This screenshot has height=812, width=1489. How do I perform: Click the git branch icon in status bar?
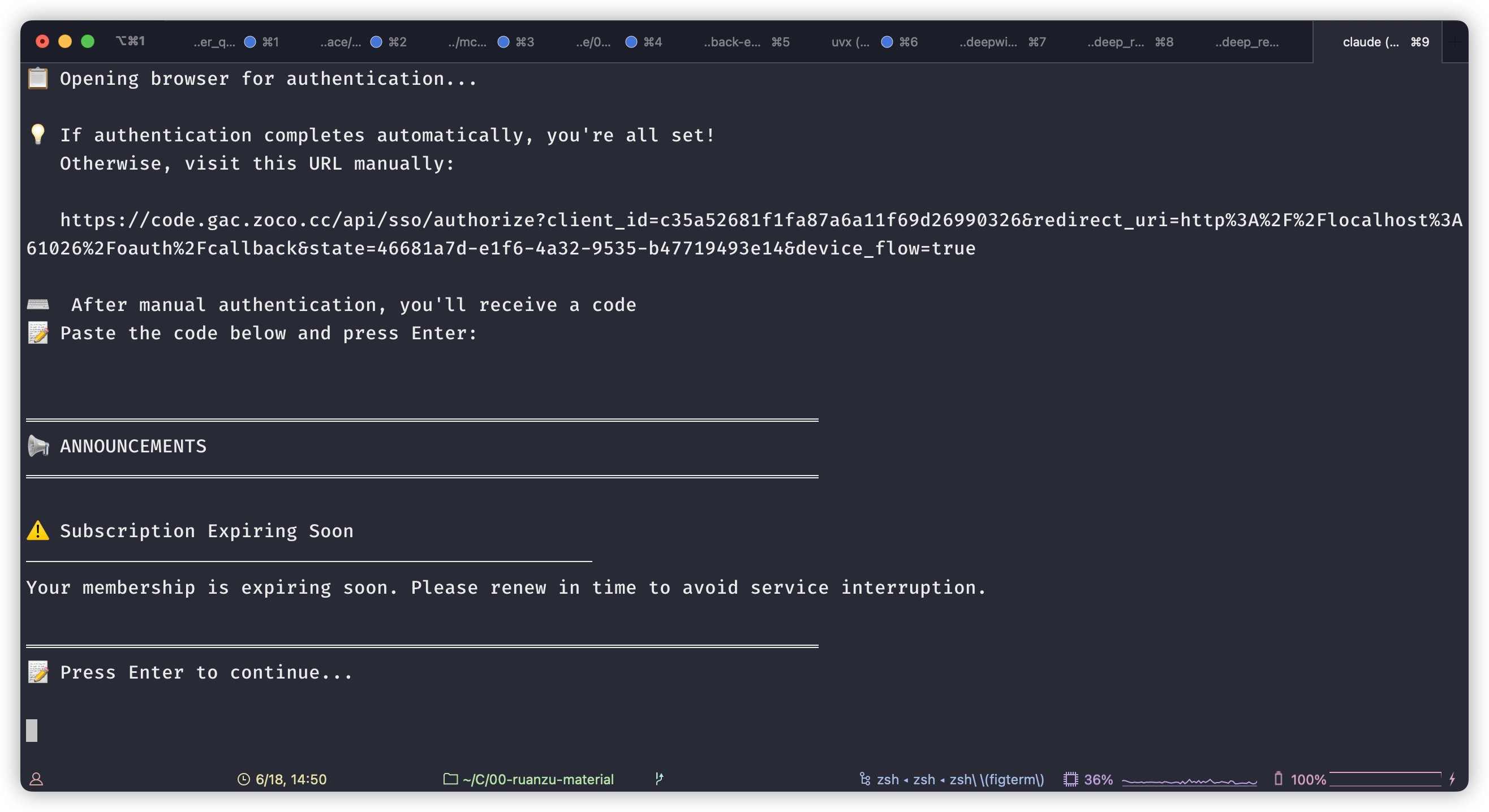click(x=659, y=779)
